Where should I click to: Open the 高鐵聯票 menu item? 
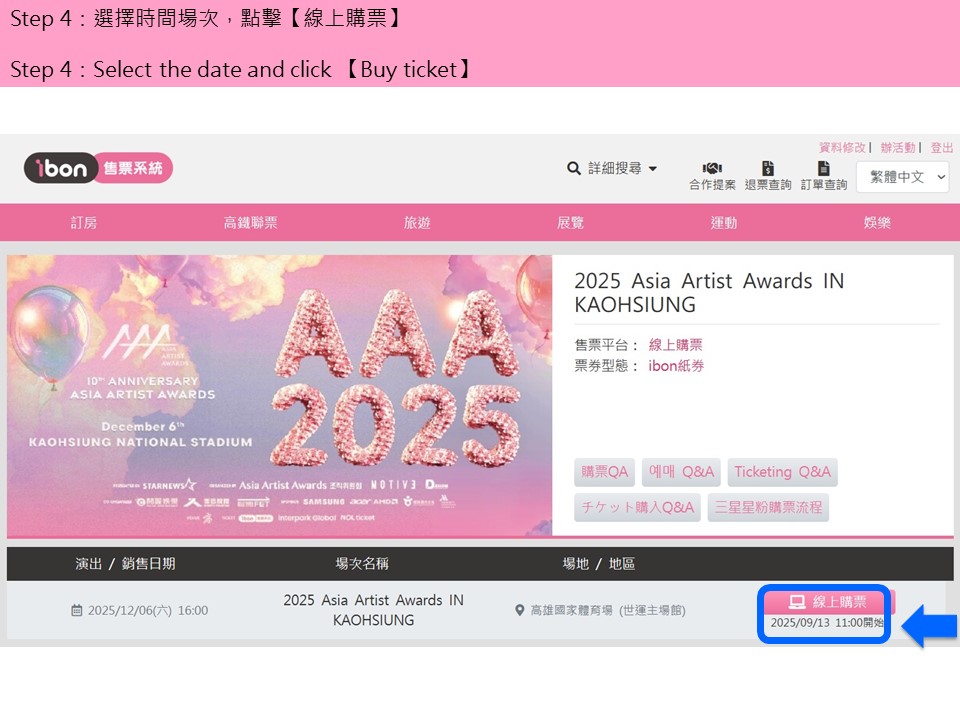pyautogui.click(x=251, y=223)
